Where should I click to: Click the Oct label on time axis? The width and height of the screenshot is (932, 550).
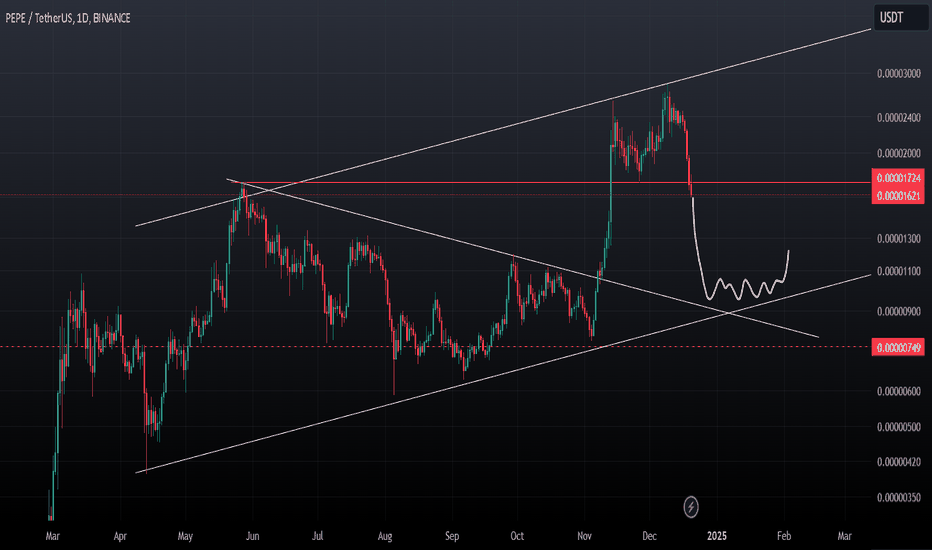(517, 536)
